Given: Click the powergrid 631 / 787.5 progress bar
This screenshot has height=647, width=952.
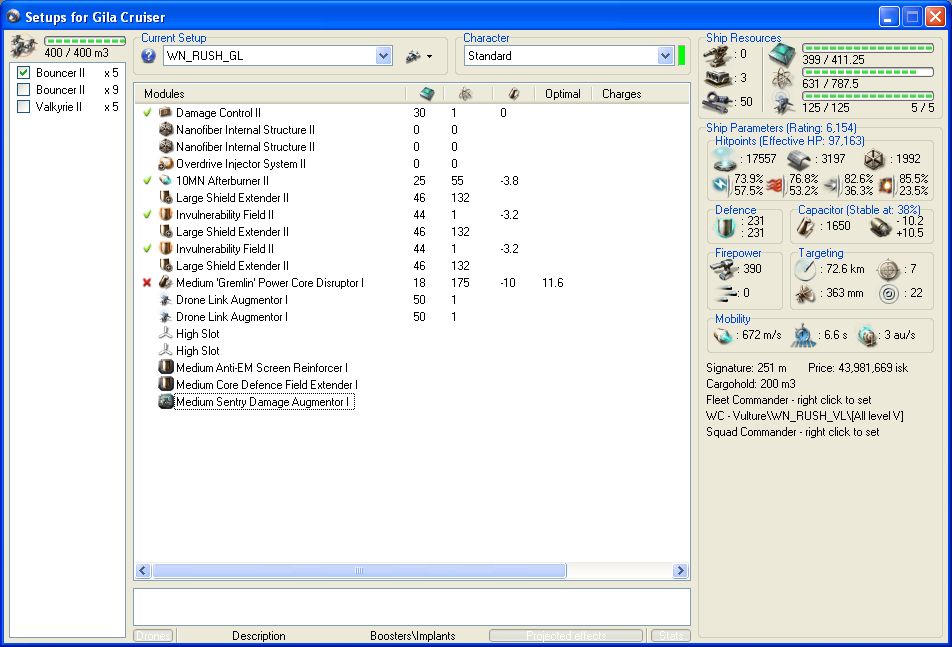Looking at the screenshot, I should tap(868, 72).
